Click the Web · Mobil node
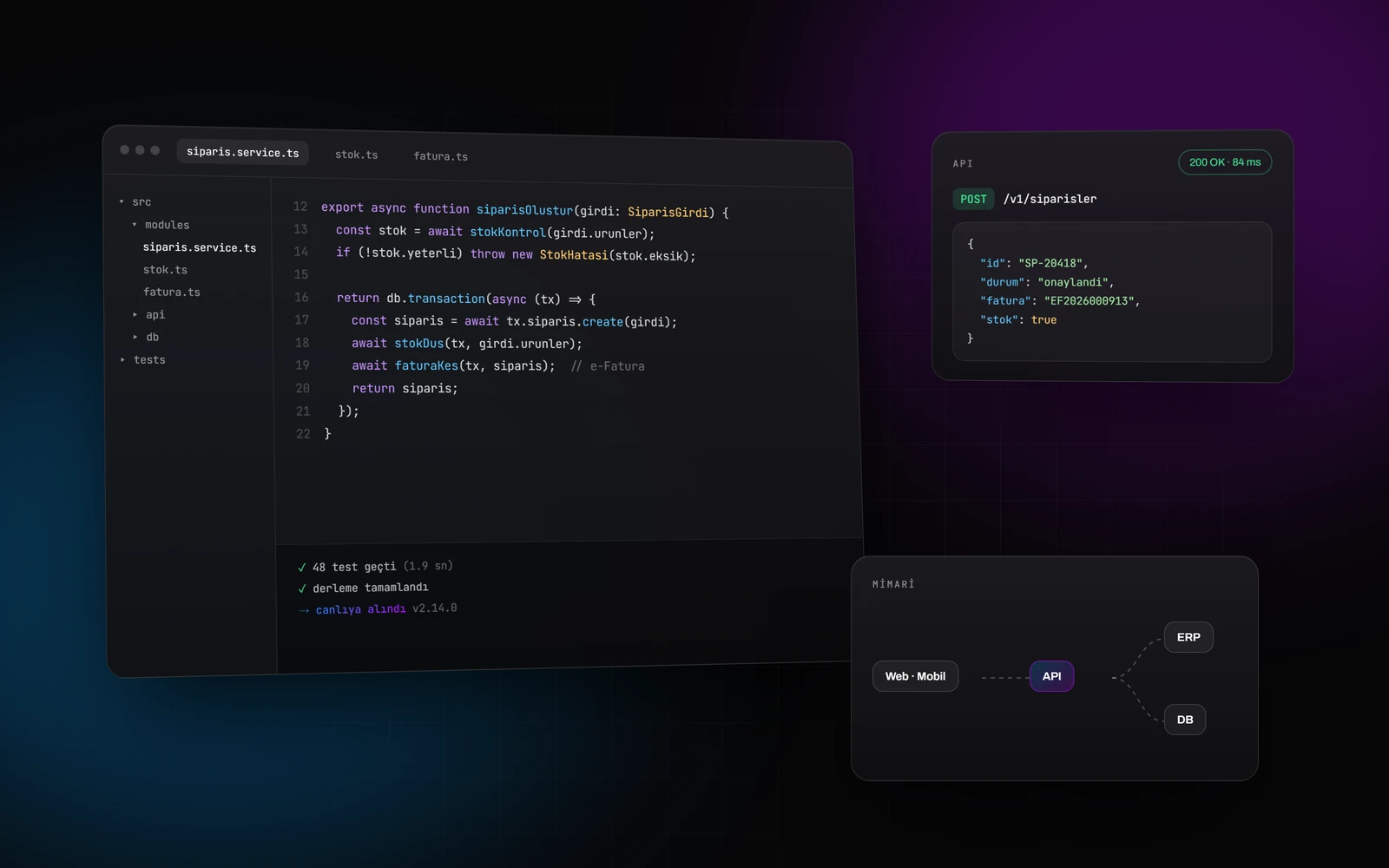The width and height of the screenshot is (1389, 868). (915, 676)
